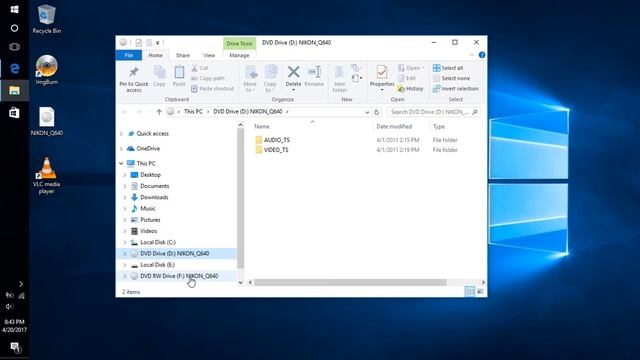640x360 pixels.
Task: Expand the Downloads tree node
Action: pos(125,197)
